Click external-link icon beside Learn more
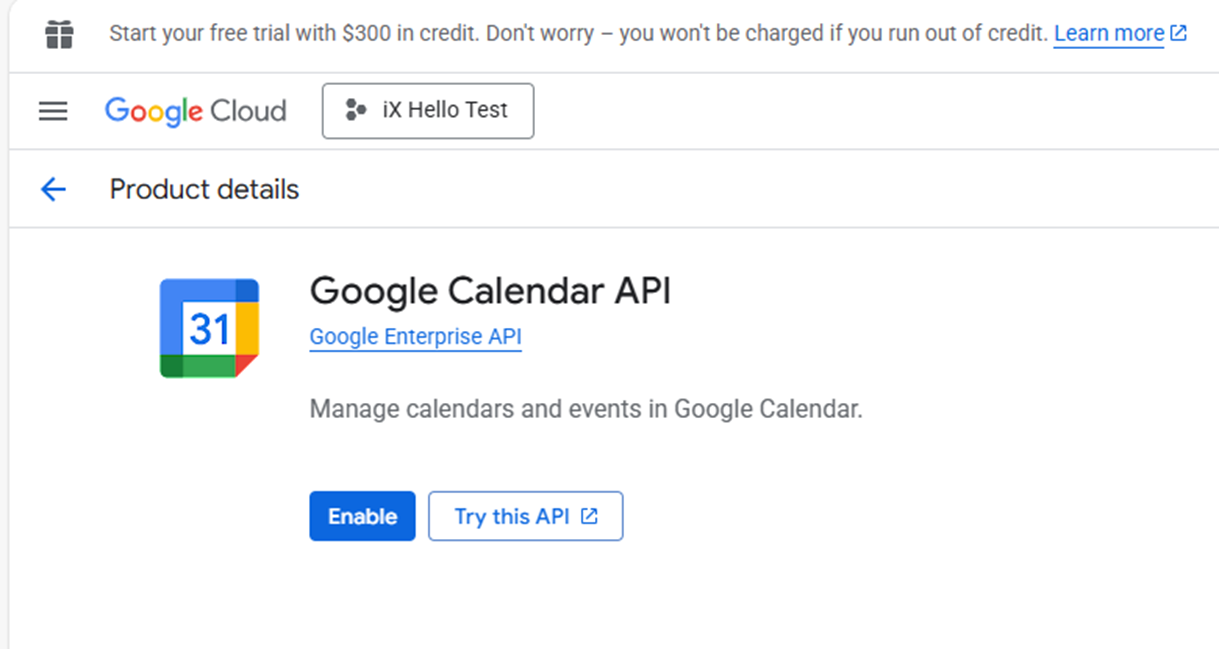 [x=1179, y=33]
